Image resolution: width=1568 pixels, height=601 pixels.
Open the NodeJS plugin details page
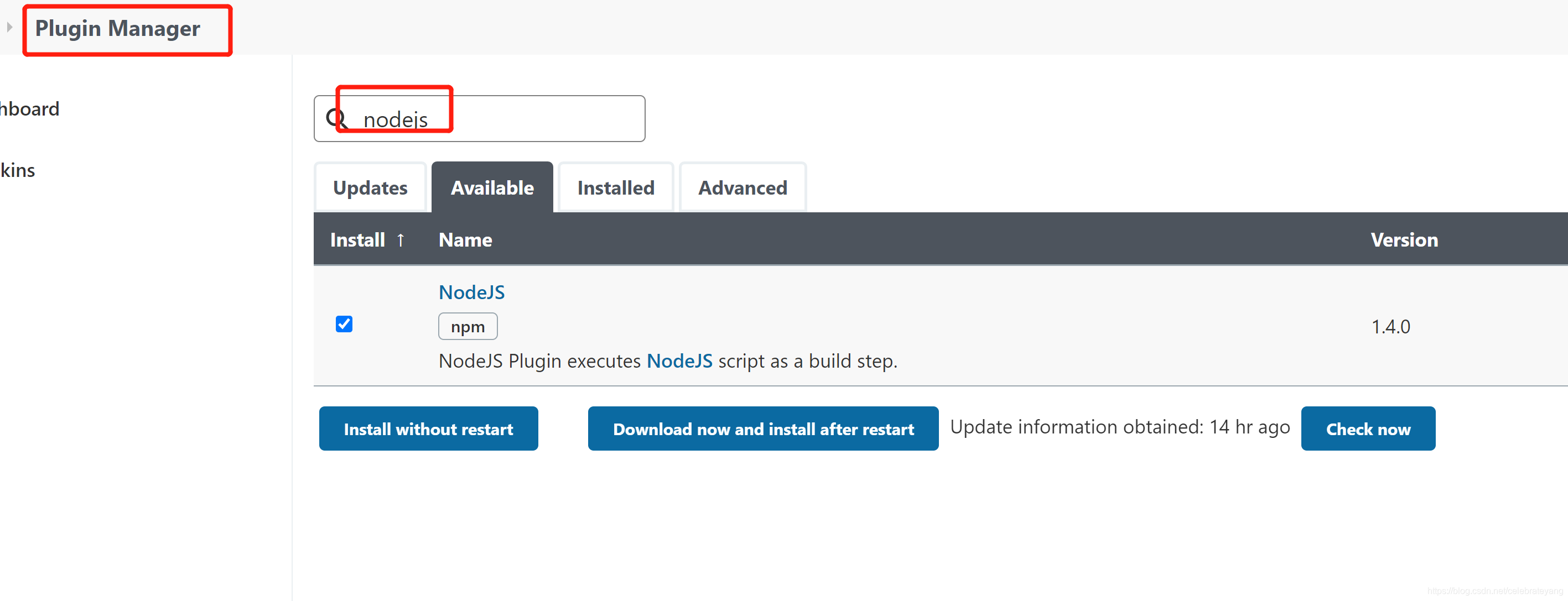(471, 292)
